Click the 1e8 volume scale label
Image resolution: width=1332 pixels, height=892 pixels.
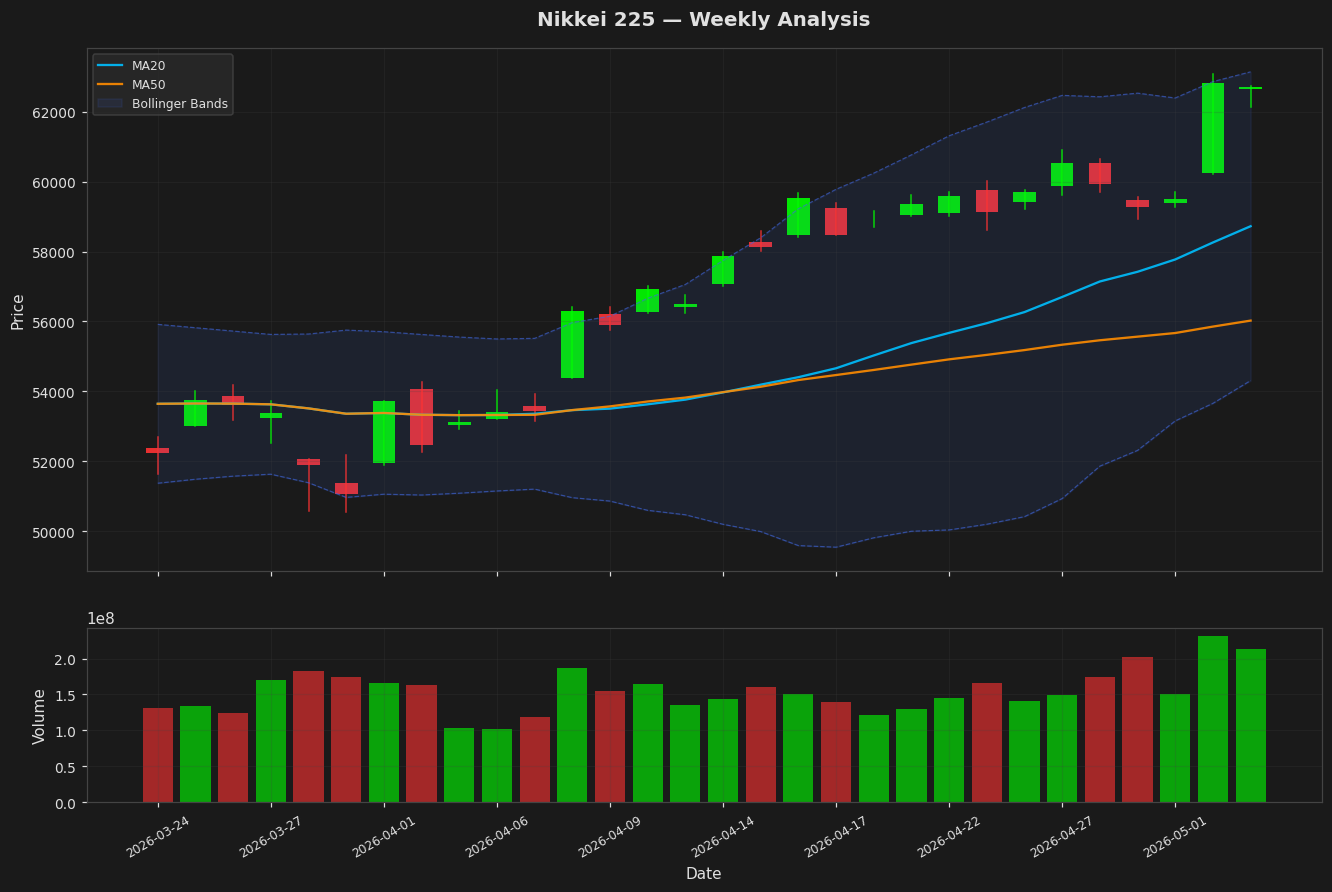click(101, 619)
